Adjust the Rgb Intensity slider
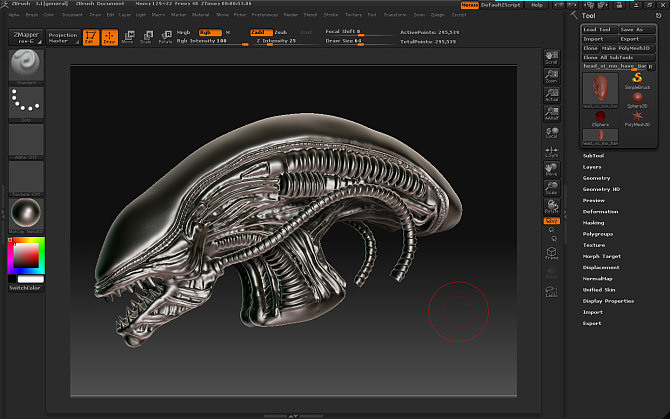 (x=212, y=41)
